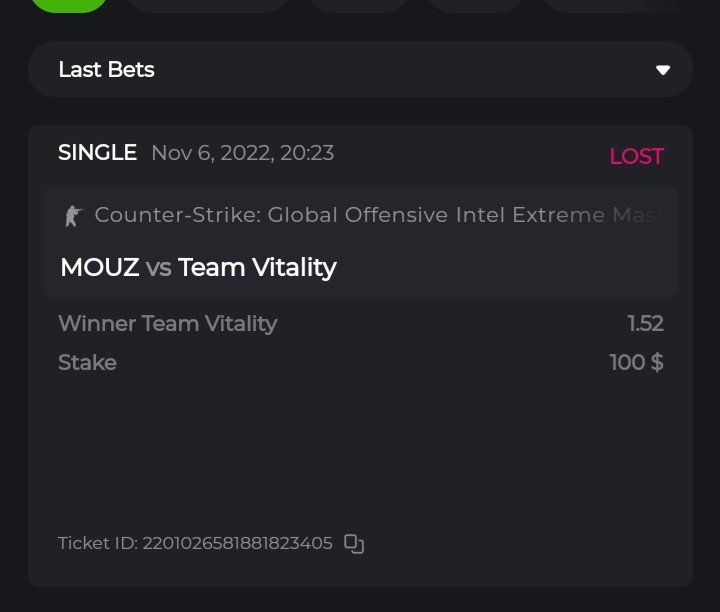The width and height of the screenshot is (720, 612).
Task: Click the Winner Team Vitality selection
Action: click(x=167, y=323)
